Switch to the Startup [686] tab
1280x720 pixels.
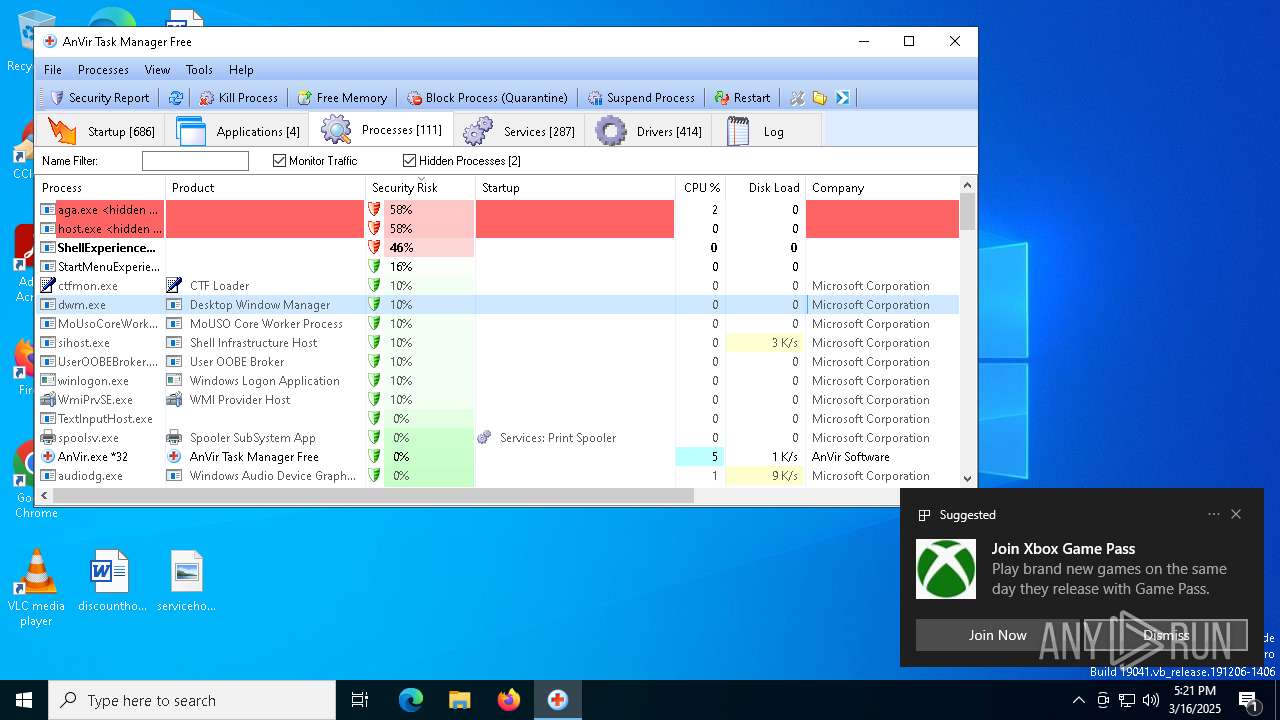(x=101, y=131)
